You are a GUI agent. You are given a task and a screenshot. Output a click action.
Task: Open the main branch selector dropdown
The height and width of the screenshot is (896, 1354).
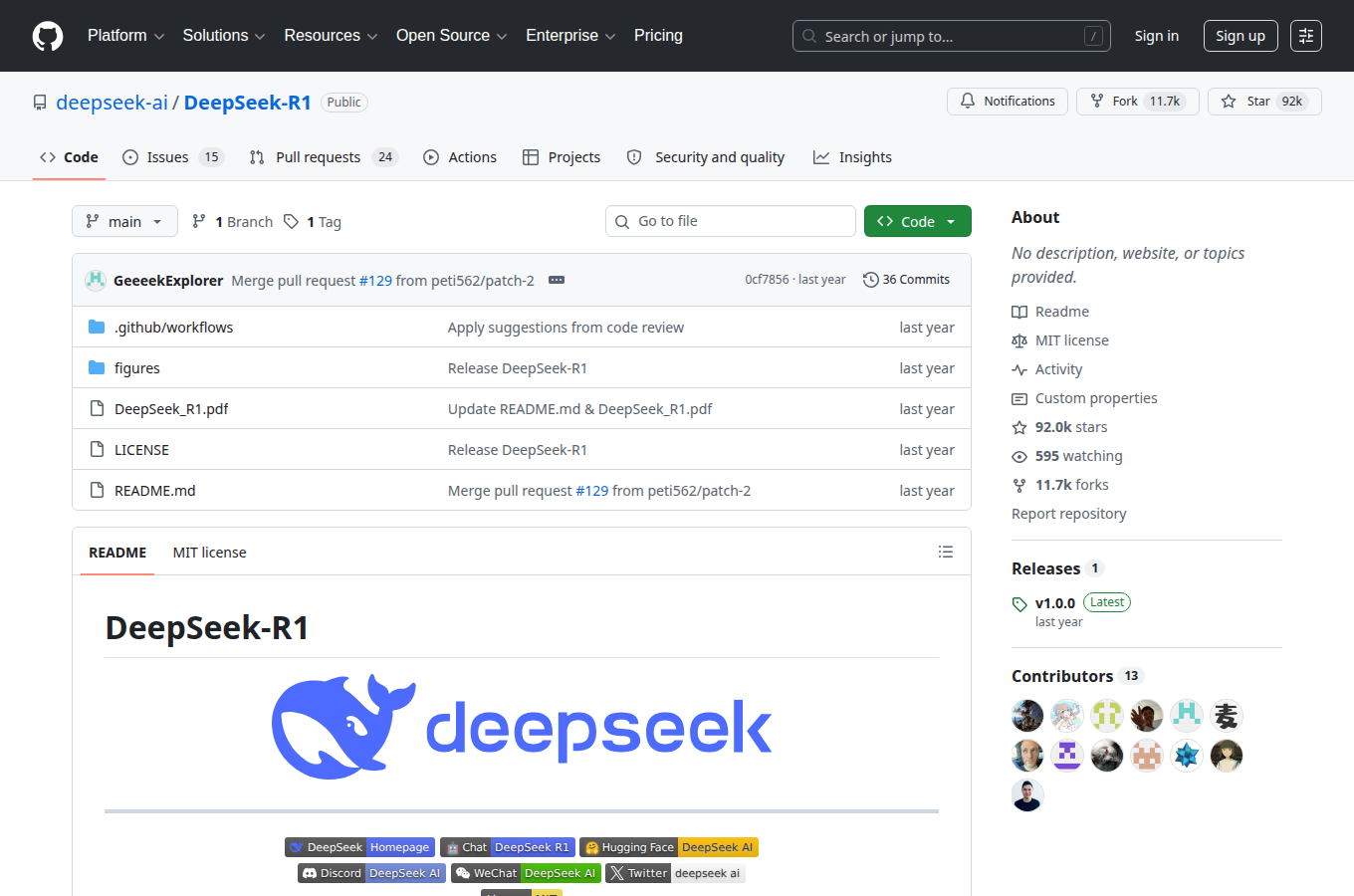tap(124, 221)
